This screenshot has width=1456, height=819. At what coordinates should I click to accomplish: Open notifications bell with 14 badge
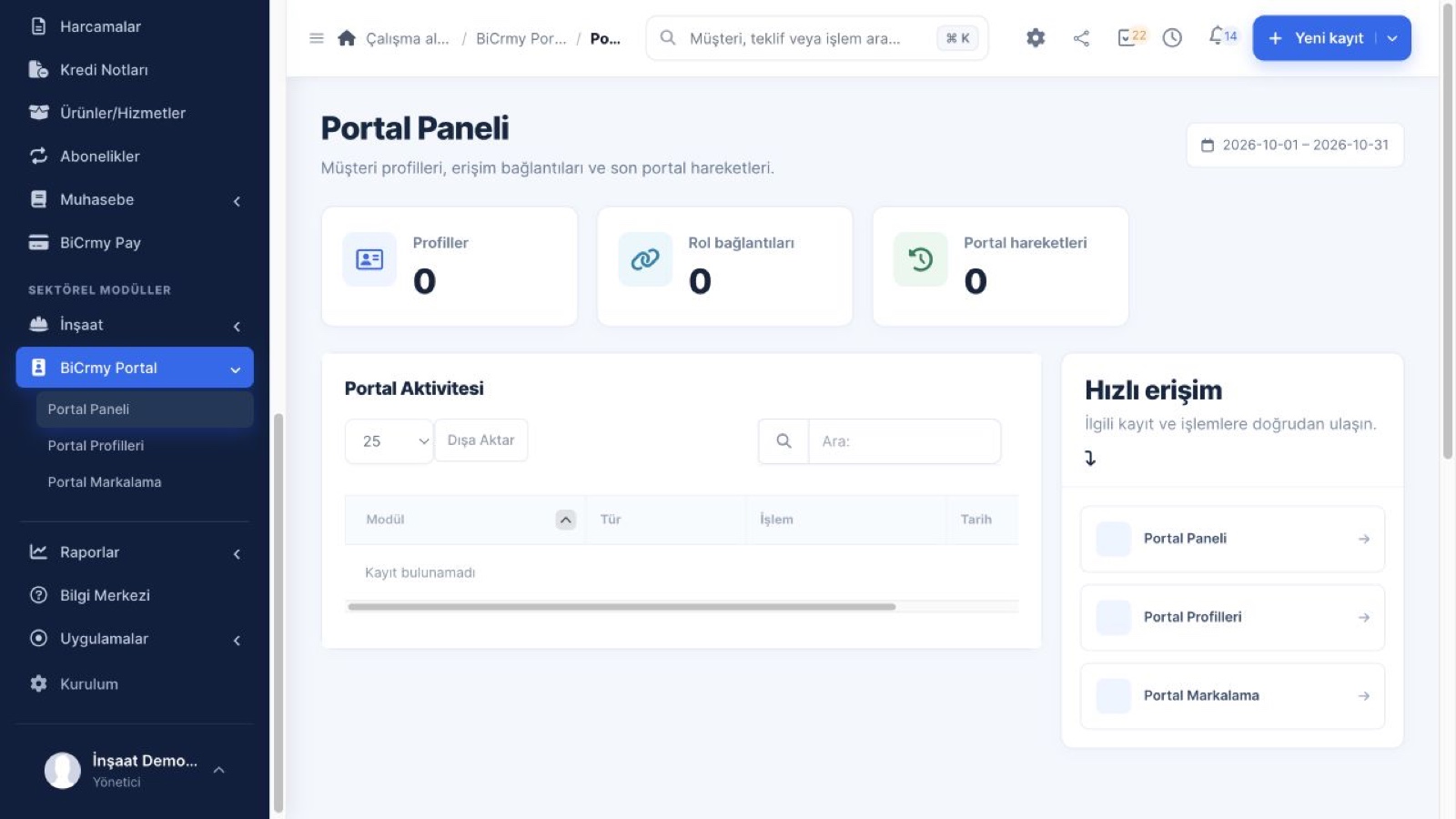(1222, 36)
